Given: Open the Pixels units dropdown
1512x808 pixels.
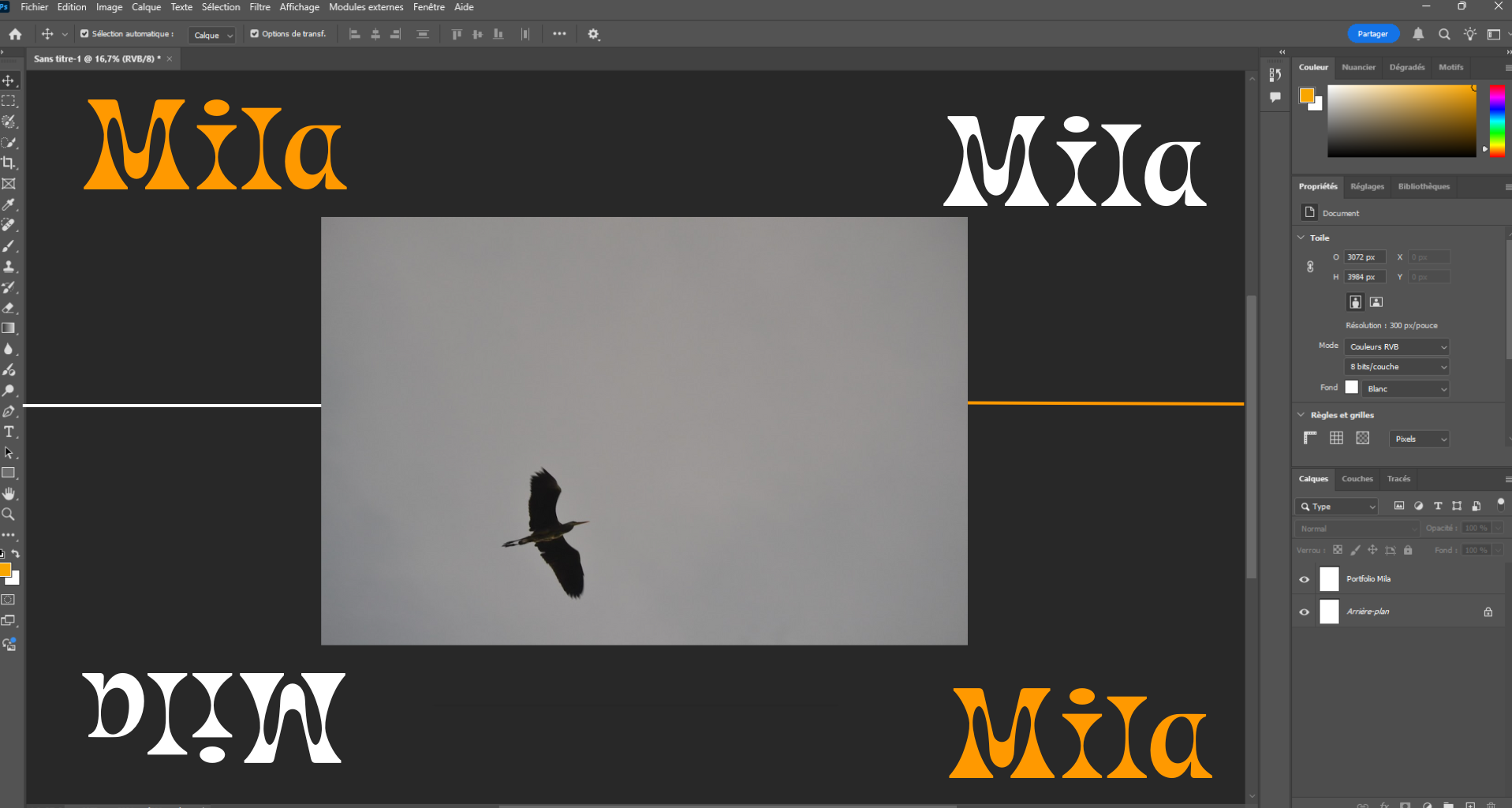Looking at the screenshot, I should pyautogui.click(x=1419, y=439).
